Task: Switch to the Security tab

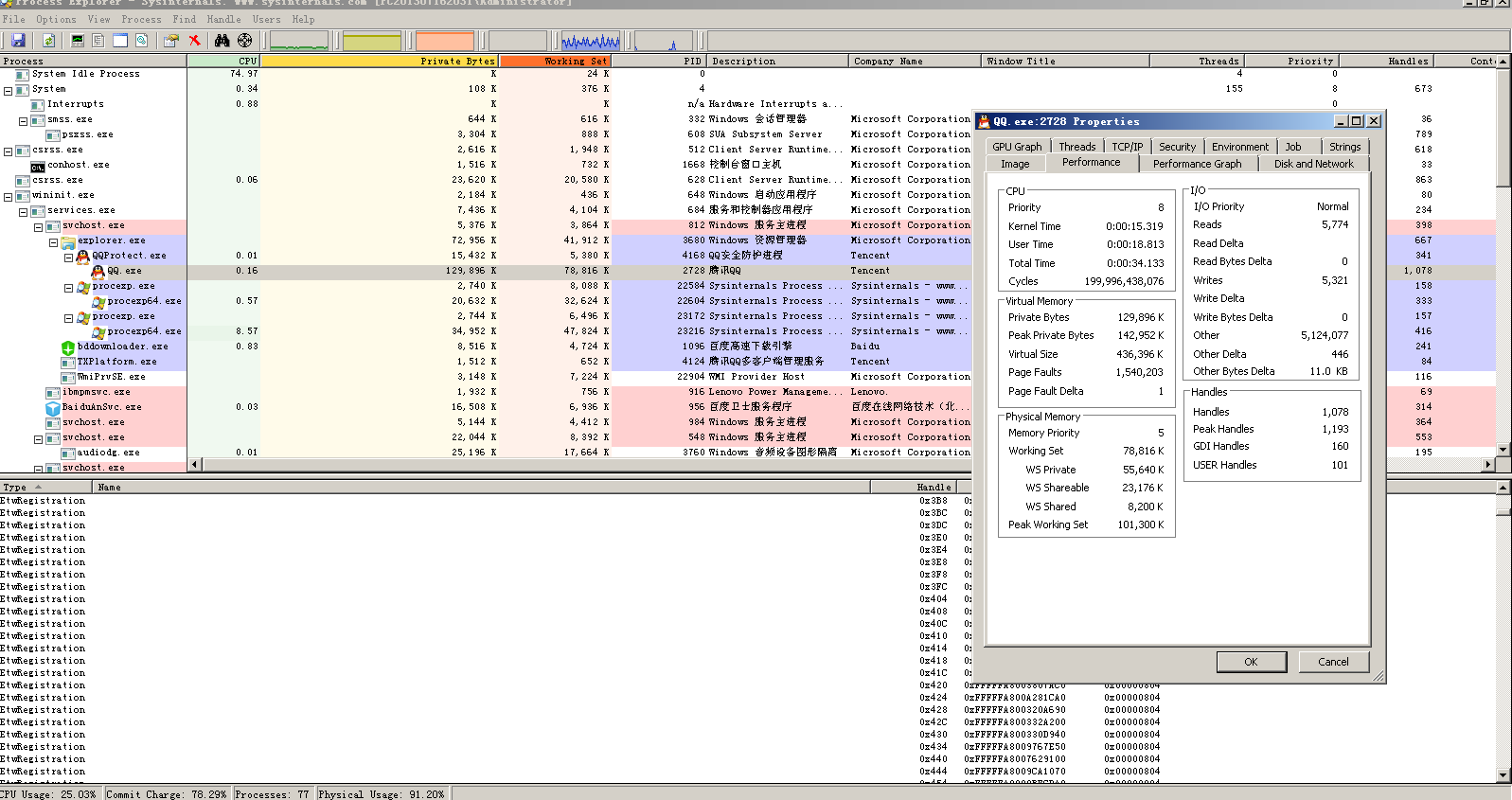Action: point(1178,147)
